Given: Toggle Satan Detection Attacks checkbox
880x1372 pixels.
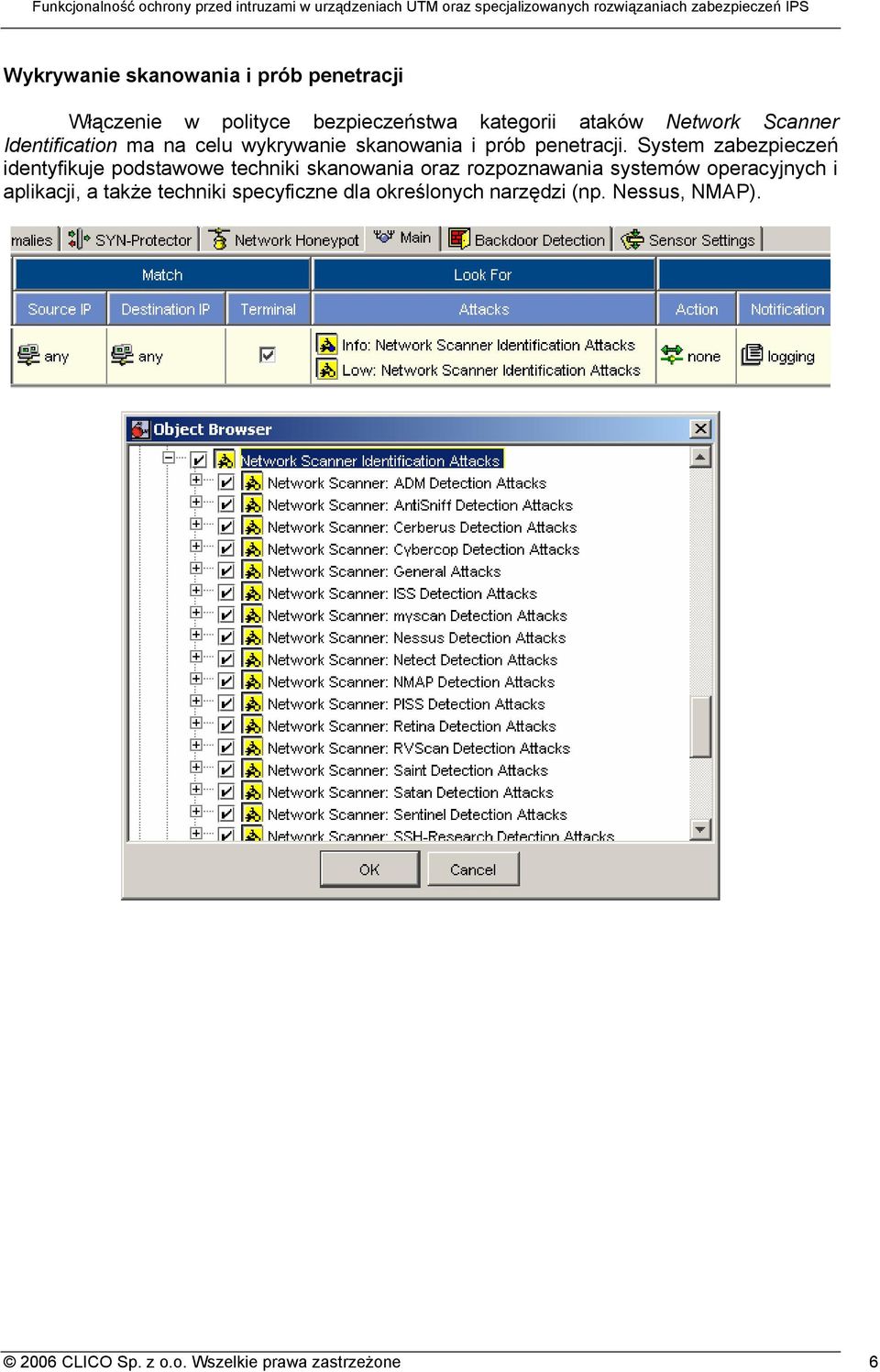Looking at the screenshot, I should [225, 791].
